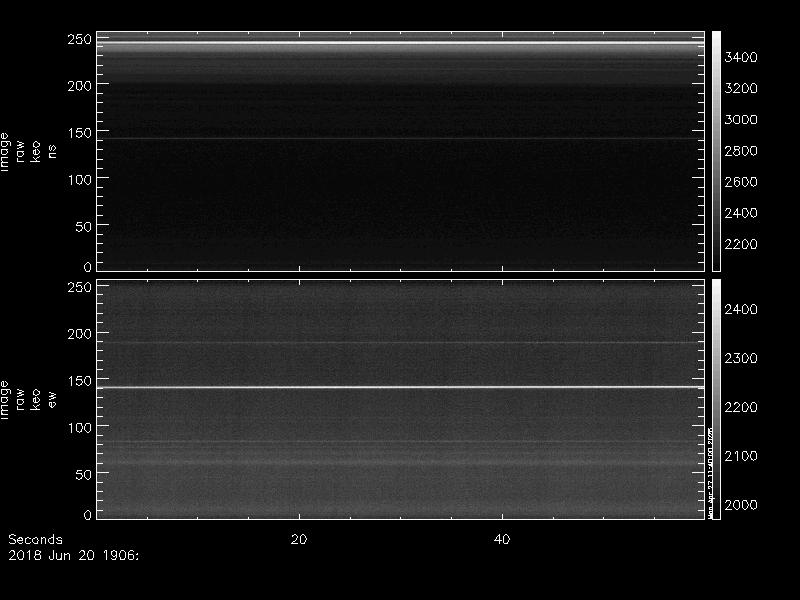The width and height of the screenshot is (800, 600).
Task: Select the '2600' label on the top colorbar
Action: coord(741,182)
